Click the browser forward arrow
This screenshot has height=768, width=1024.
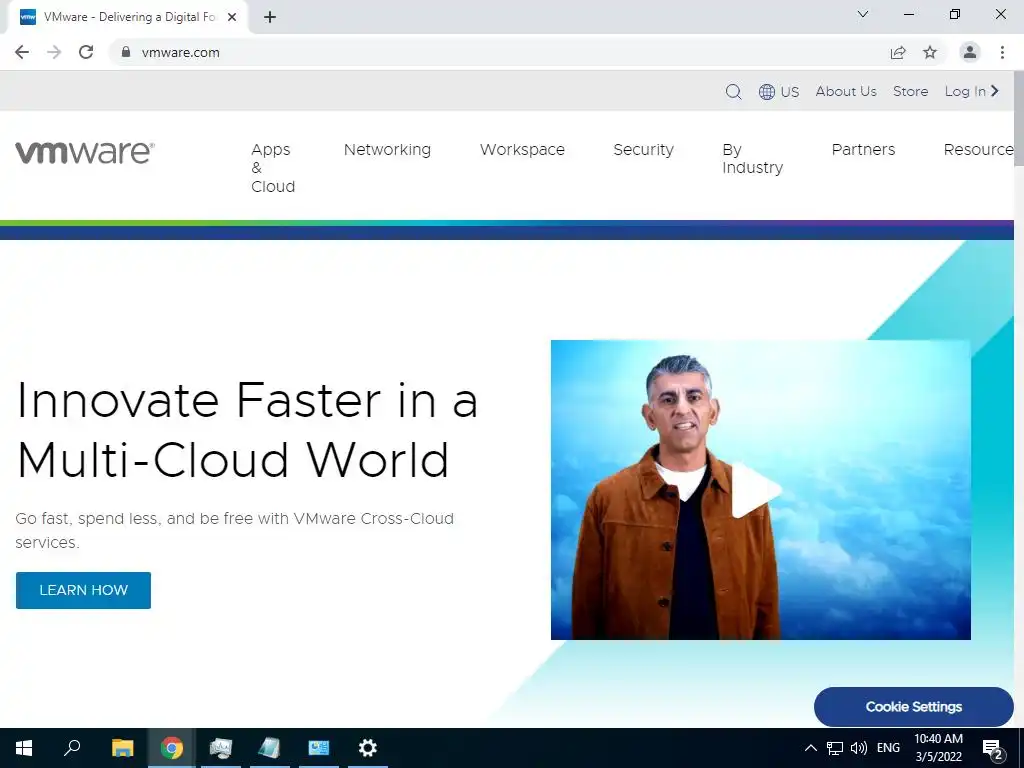[54, 52]
